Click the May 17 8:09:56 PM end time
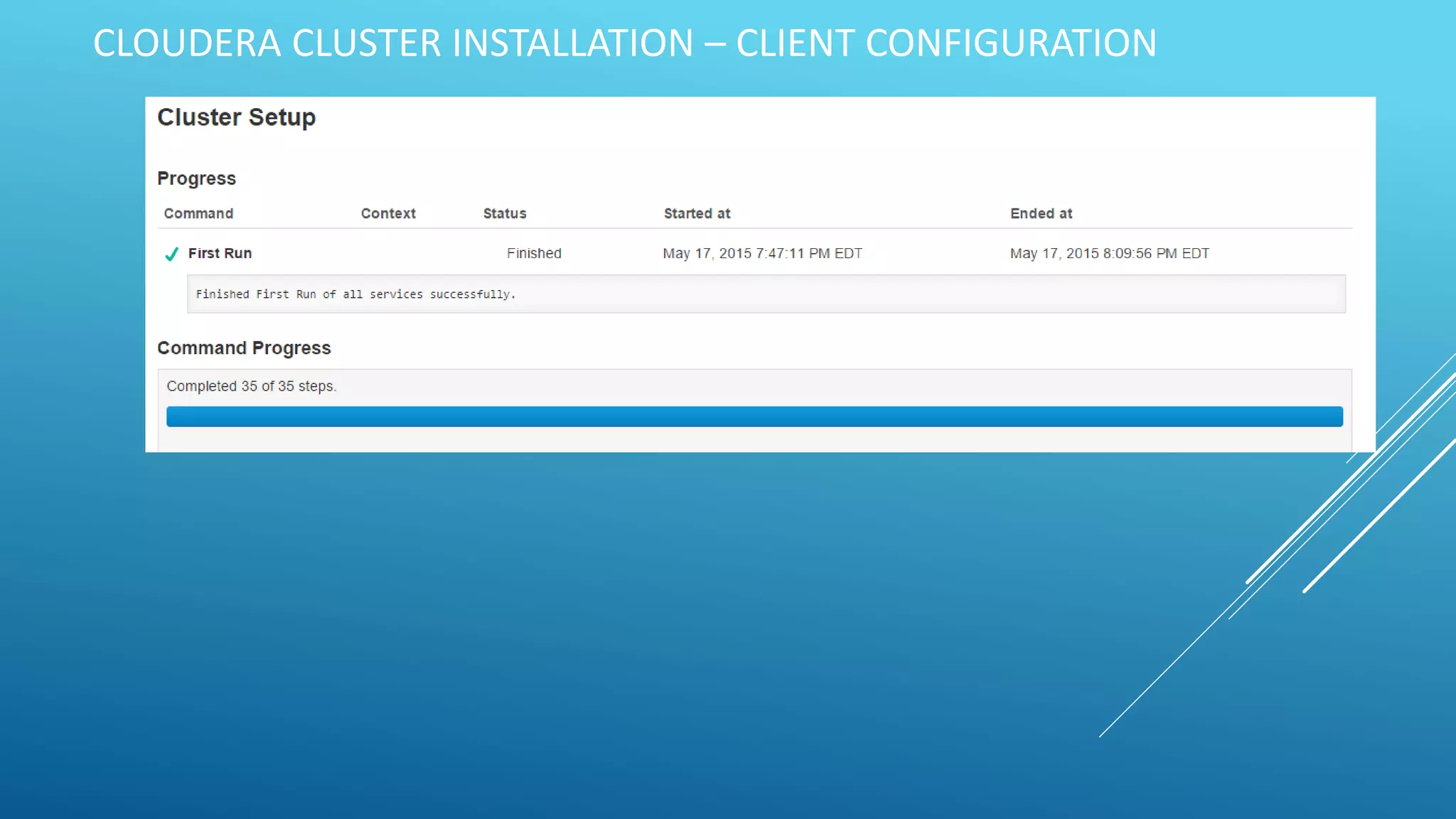Image resolution: width=1456 pixels, height=819 pixels. (1109, 253)
